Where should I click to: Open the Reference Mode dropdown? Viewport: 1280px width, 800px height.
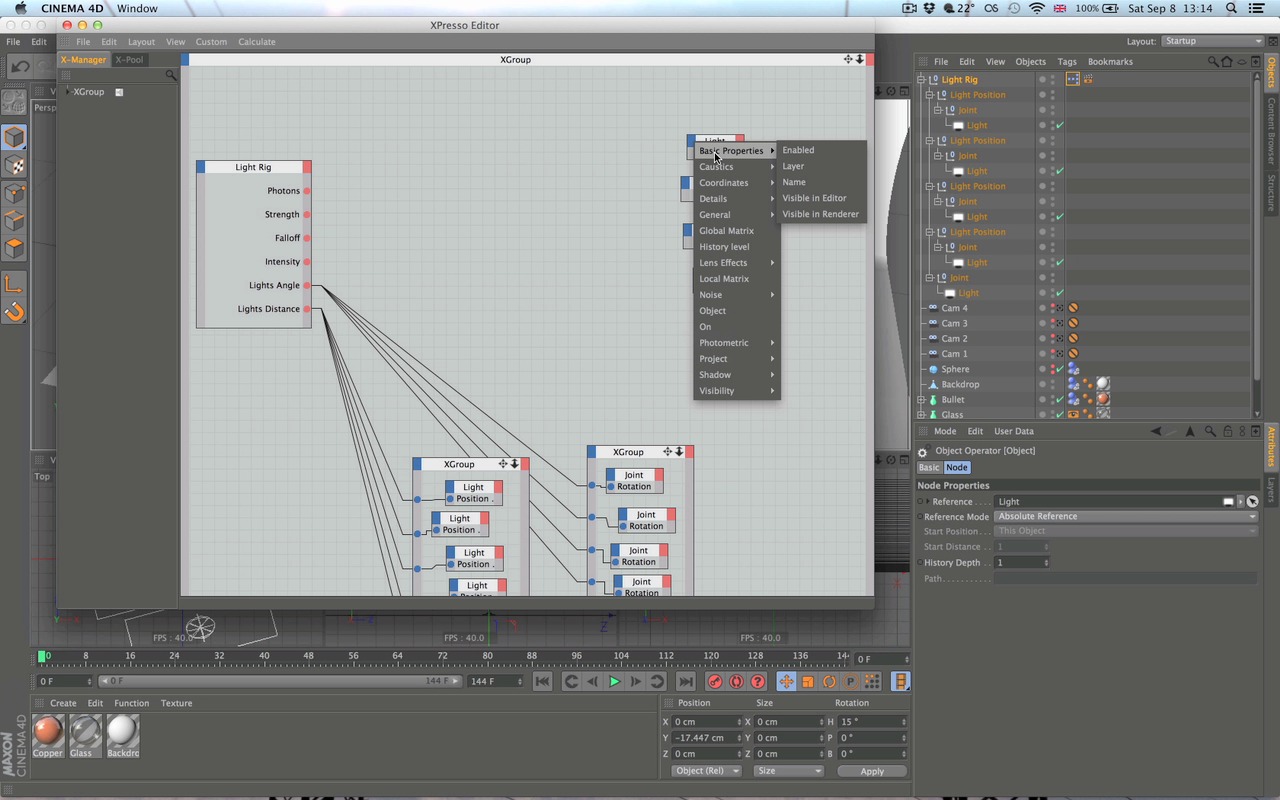pyautogui.click(x=1125, y=516)
